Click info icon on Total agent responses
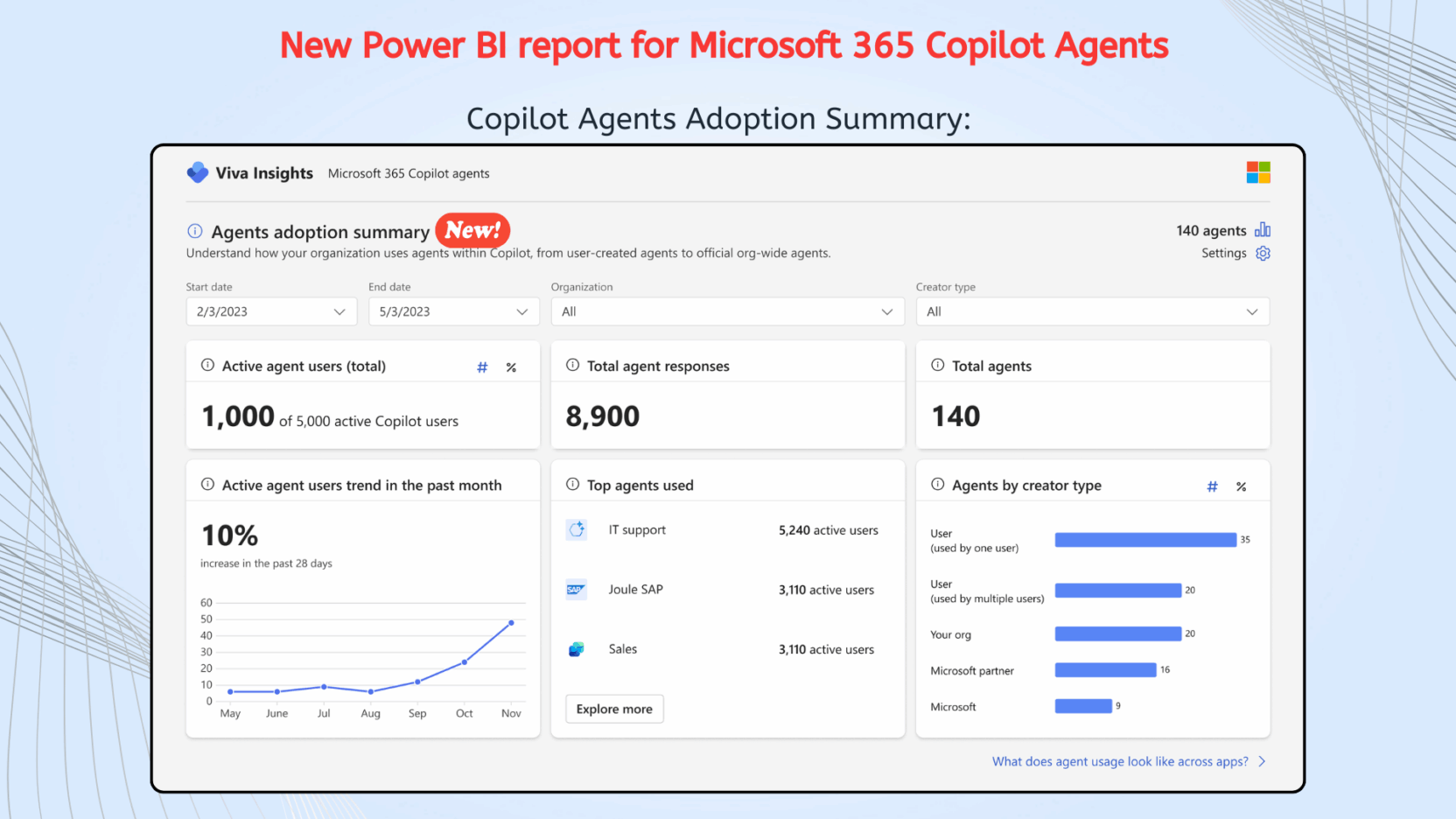 point(572,365)
